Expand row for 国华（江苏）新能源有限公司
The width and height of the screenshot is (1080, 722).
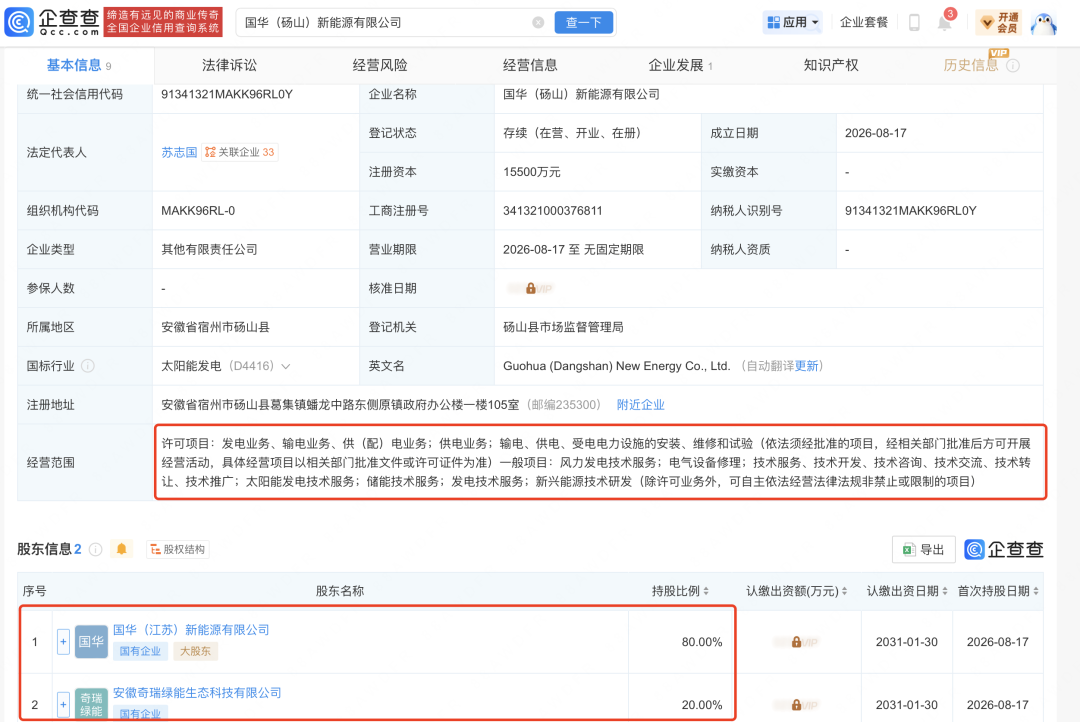(x=63, y=642)
